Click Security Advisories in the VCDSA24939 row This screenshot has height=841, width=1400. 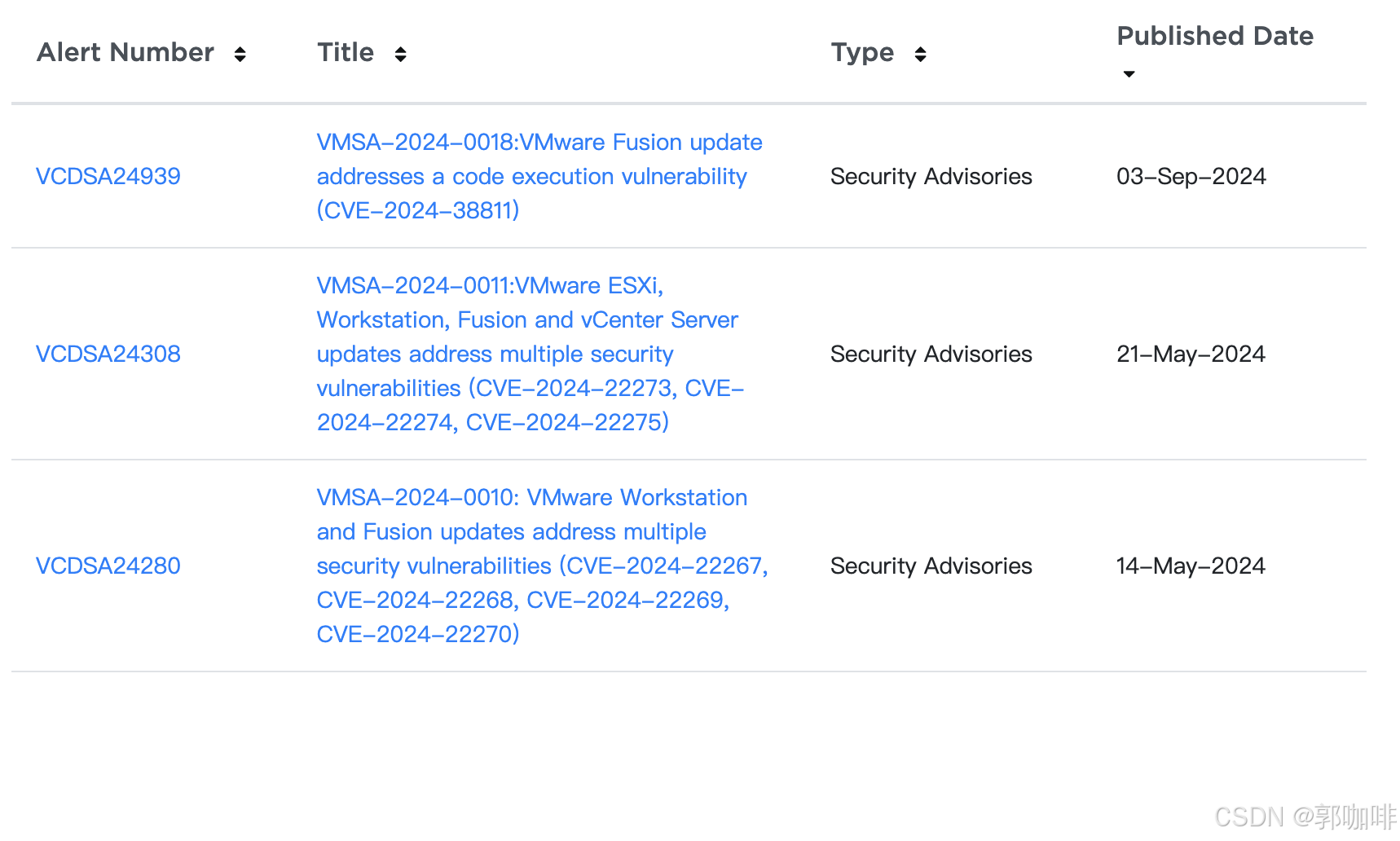[x=931, y=177]
